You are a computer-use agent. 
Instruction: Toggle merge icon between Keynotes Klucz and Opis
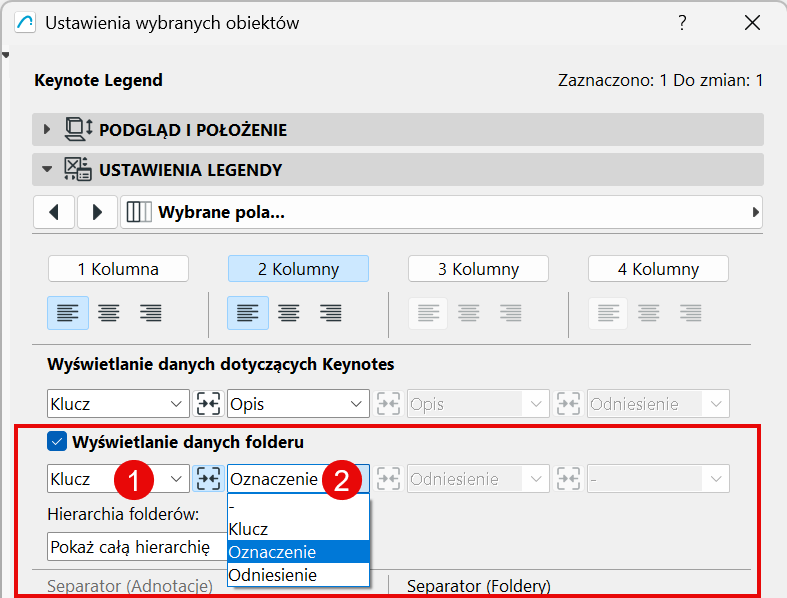(x=208, y=404)
